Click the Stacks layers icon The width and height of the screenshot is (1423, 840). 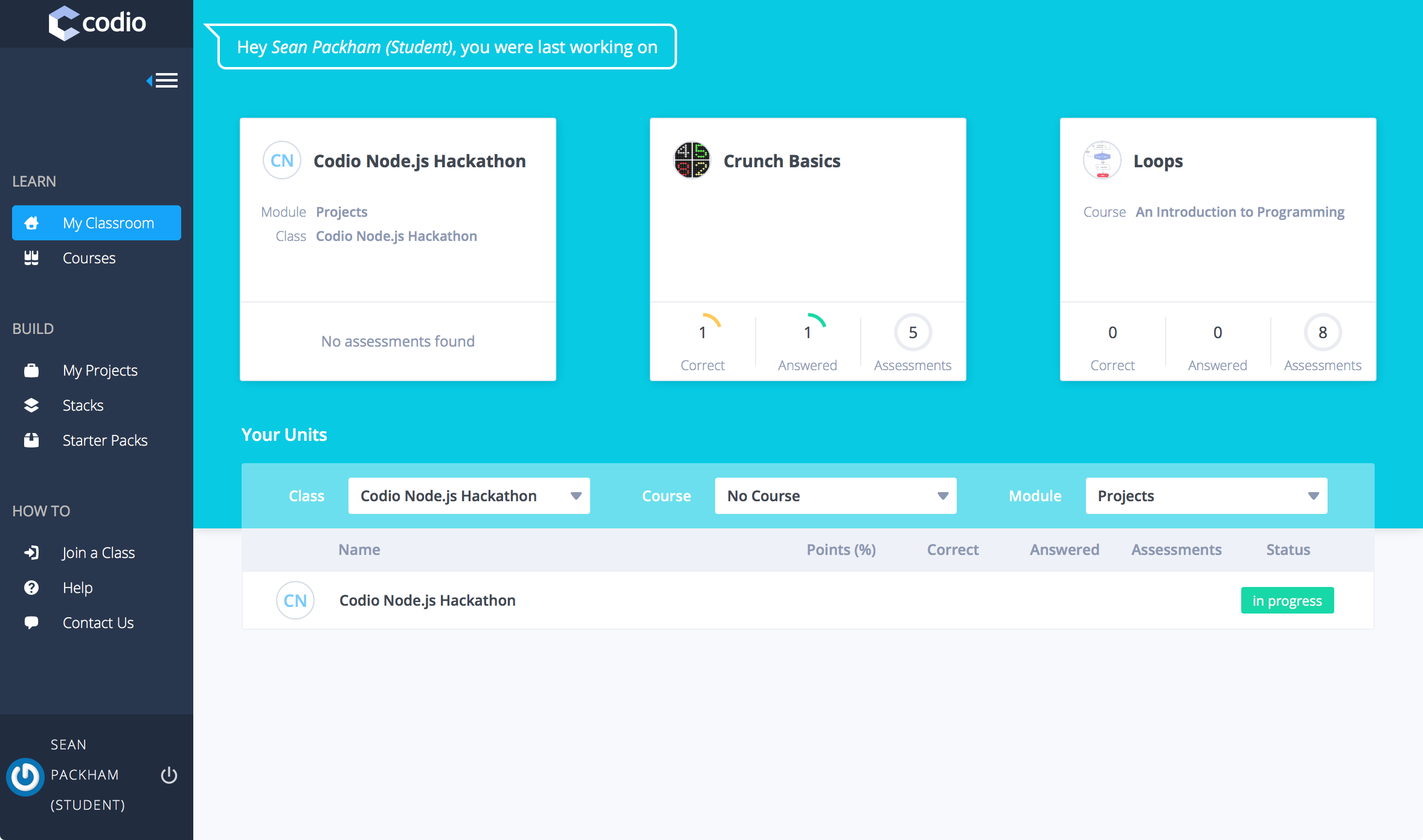click(x=30, y=405)
